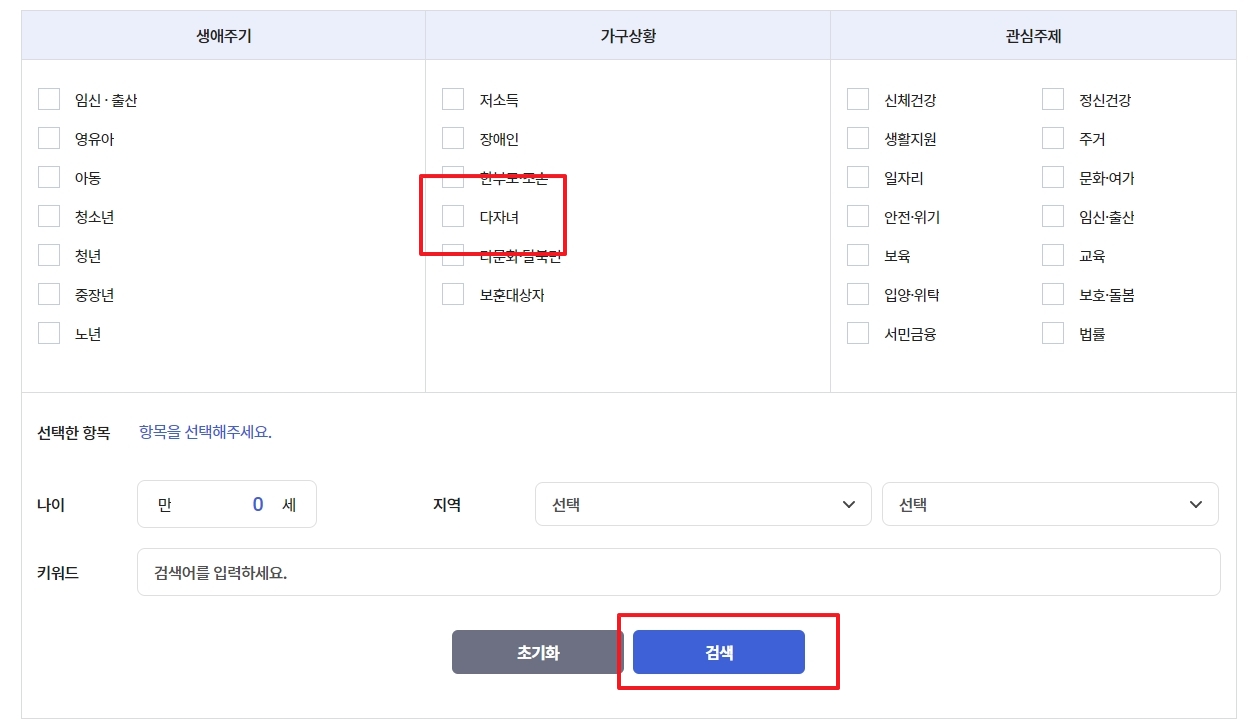Check the 서민금융 checkbox
The image size is (1252, 728).
tap(857, 333)
